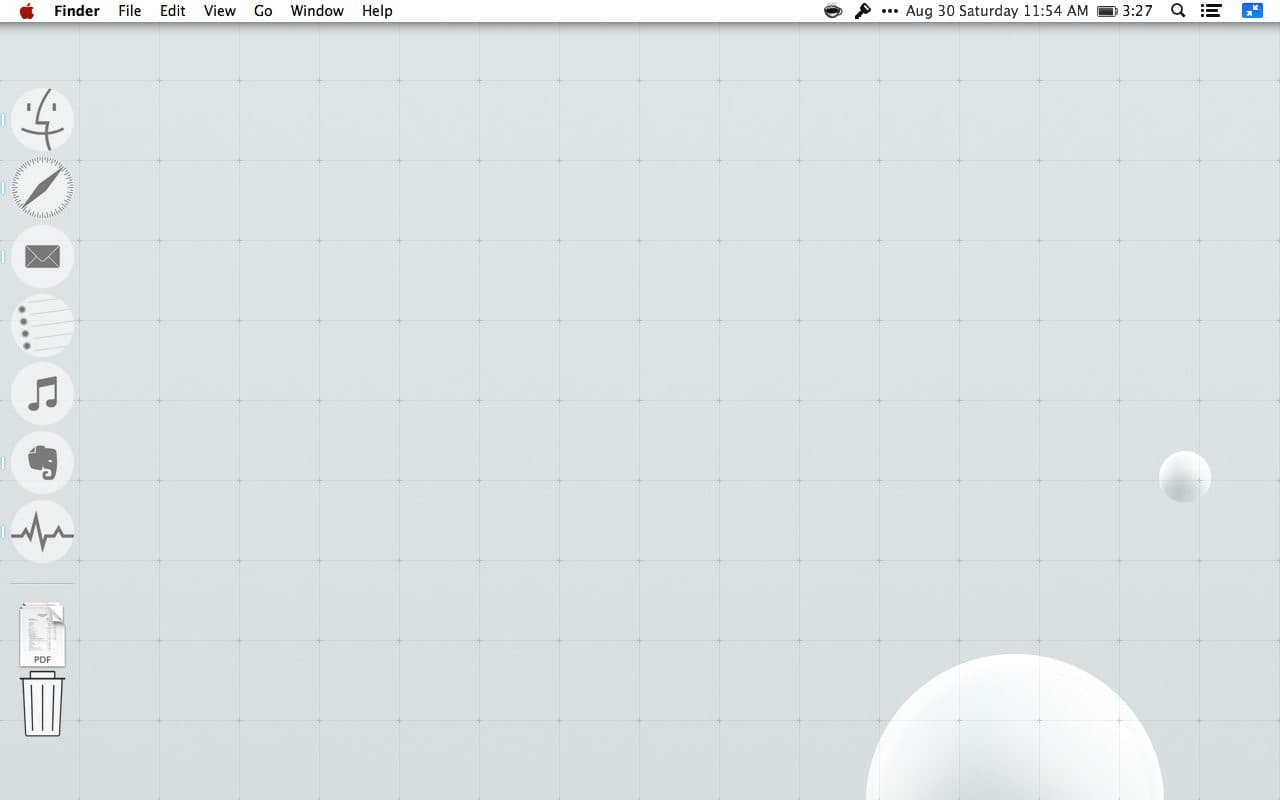Open the Mail app in dock
Screen dimensions: 1280x800
tap(42, 257)
